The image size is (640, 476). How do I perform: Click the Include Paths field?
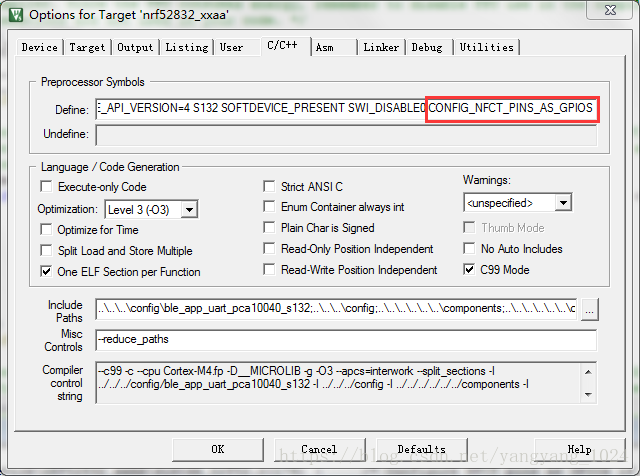pyautogui.click(x=336, y=309)
